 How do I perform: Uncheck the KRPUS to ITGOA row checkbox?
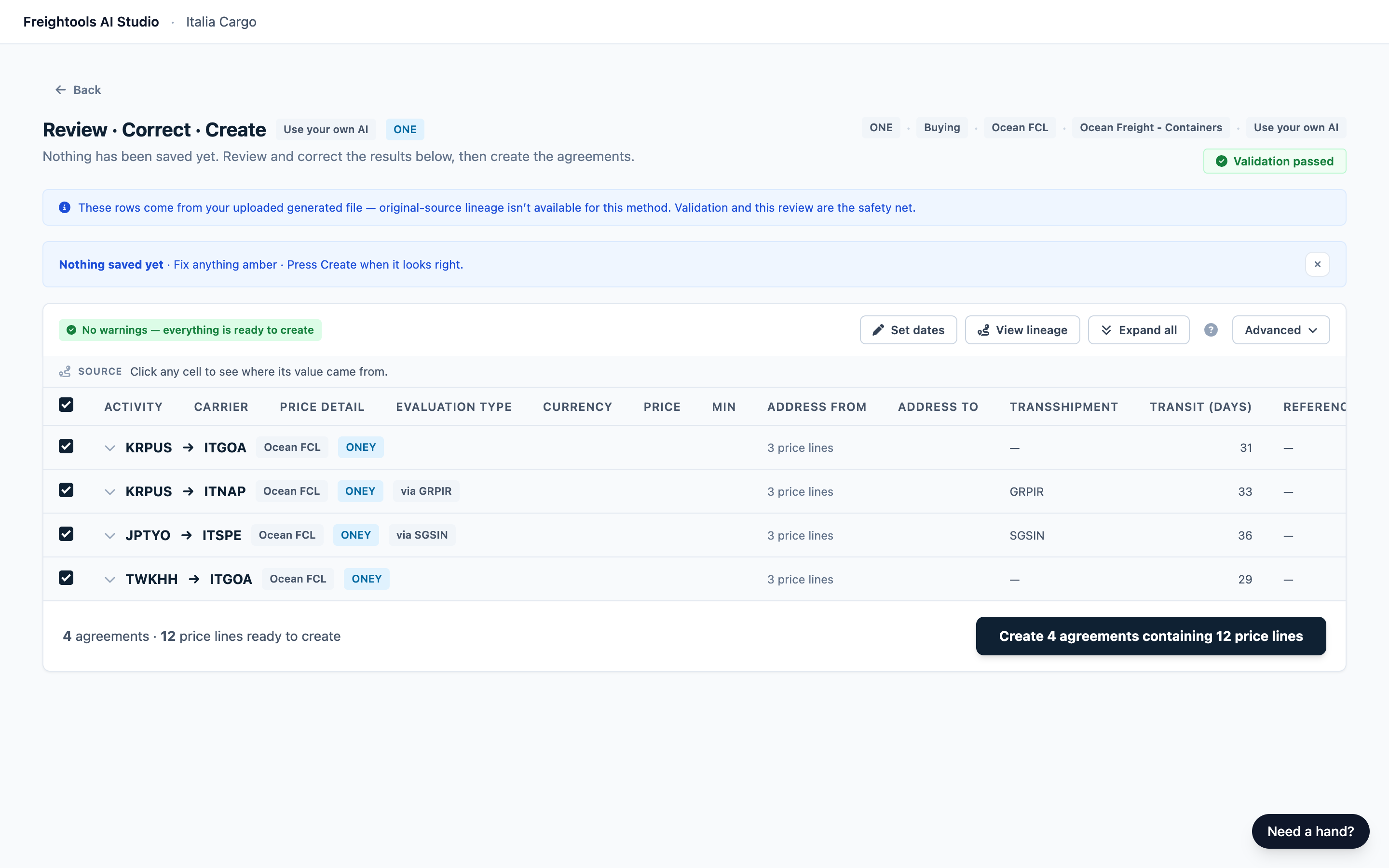[66, 446]
